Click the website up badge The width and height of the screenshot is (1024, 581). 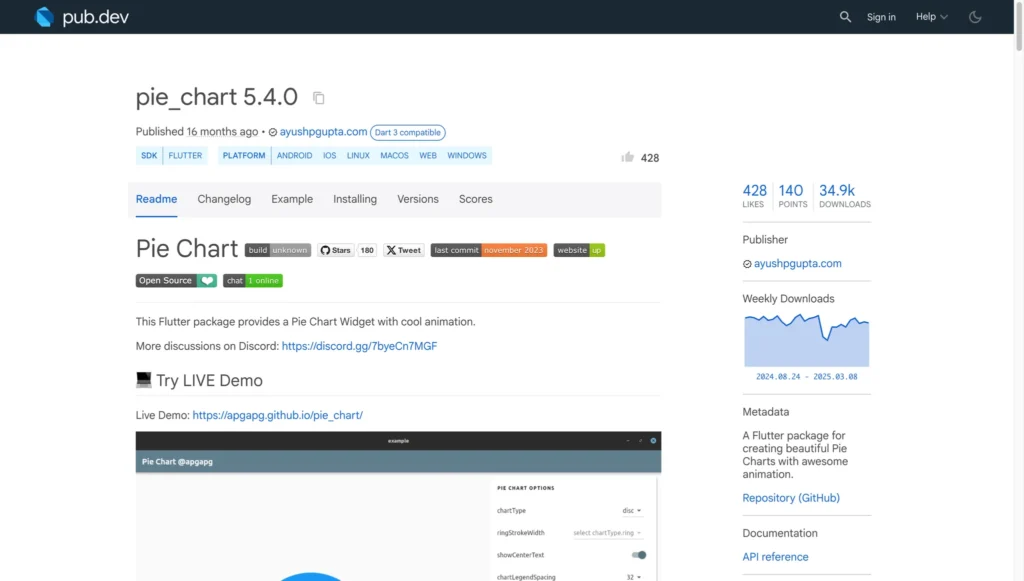579,250
